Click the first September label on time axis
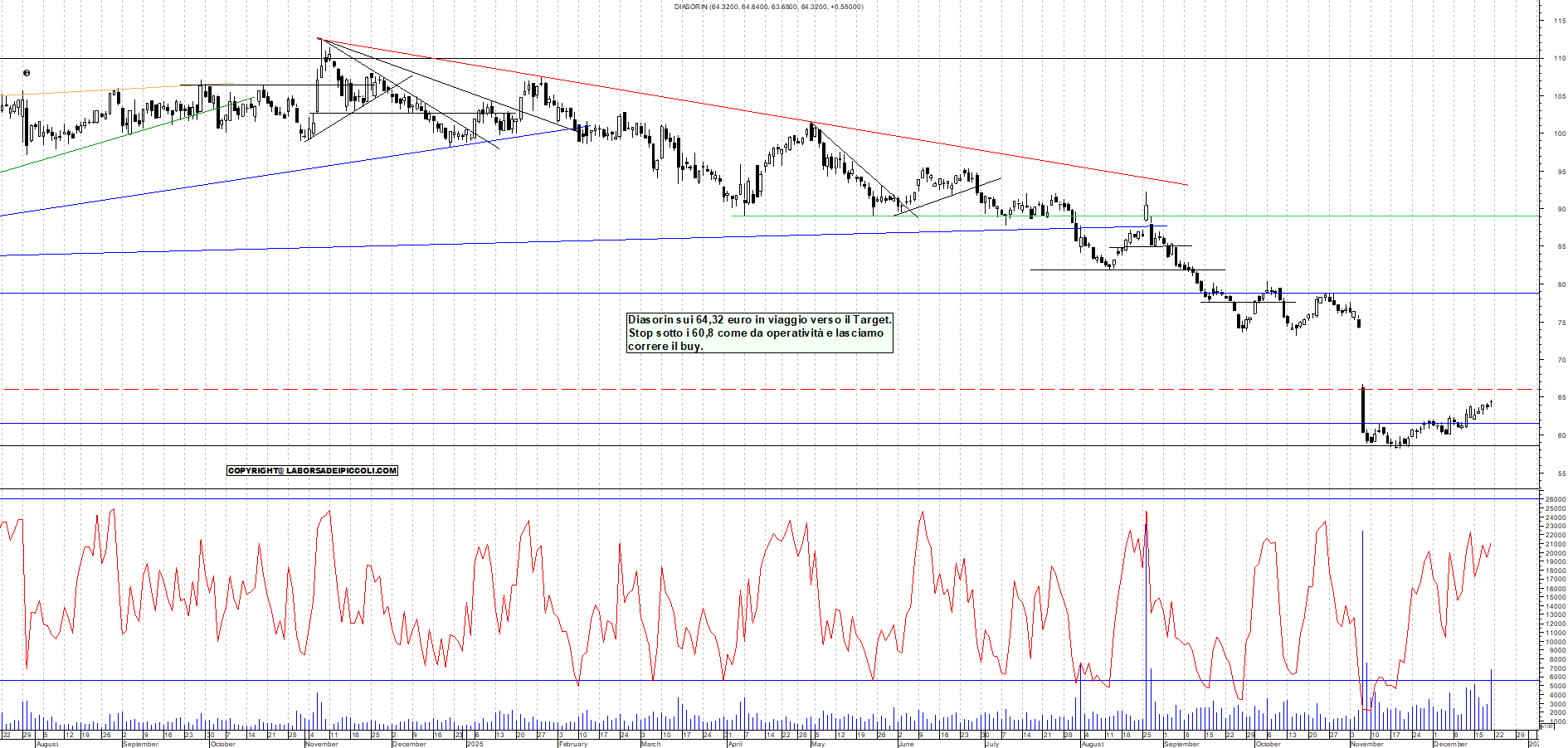Screen dimensions: 1568x748 click(140, 744)
